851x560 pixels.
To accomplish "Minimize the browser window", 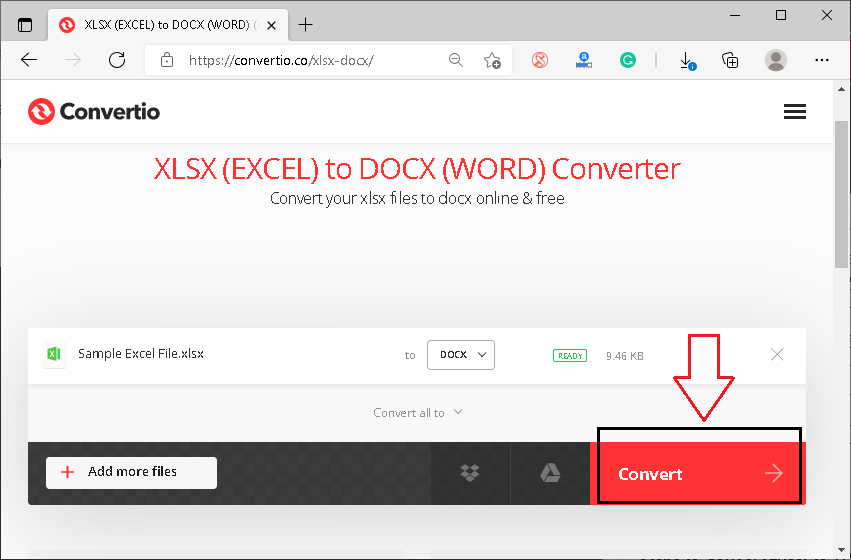I will (x=735, y=15).
